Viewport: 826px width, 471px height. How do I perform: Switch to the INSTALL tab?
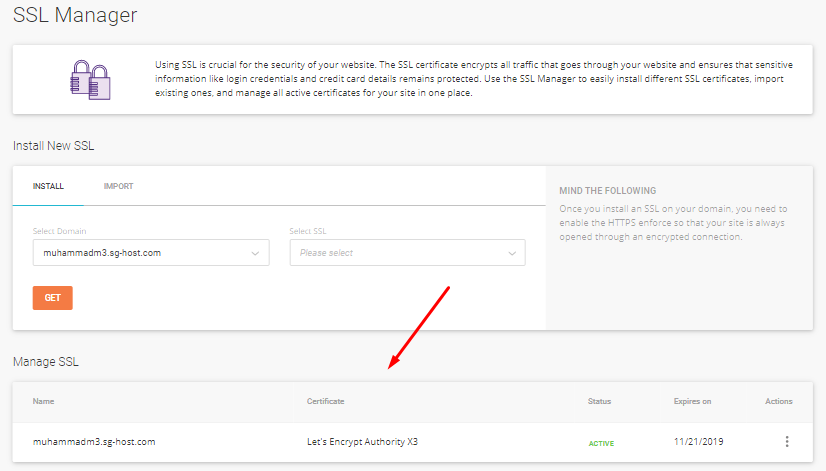[48, 186]
